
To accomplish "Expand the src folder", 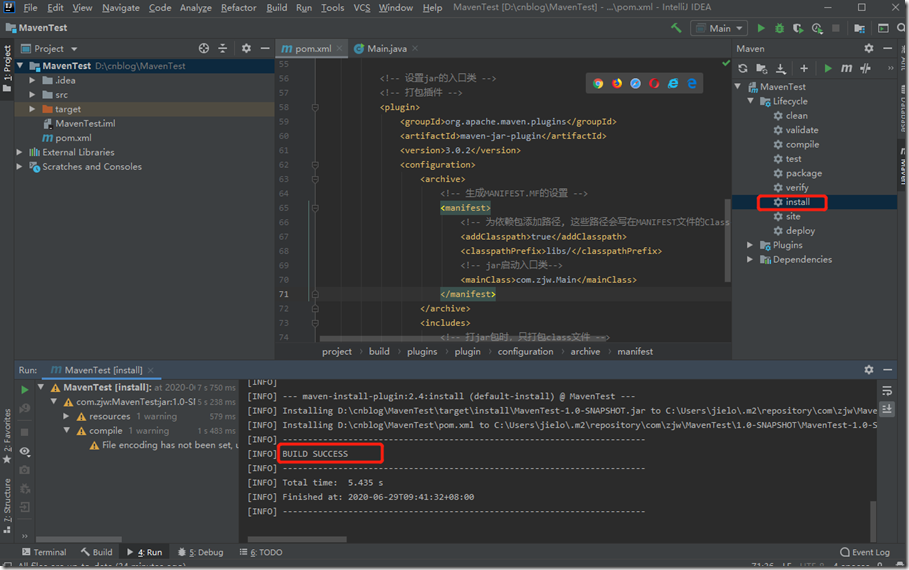I will click(x=32, y=95).
